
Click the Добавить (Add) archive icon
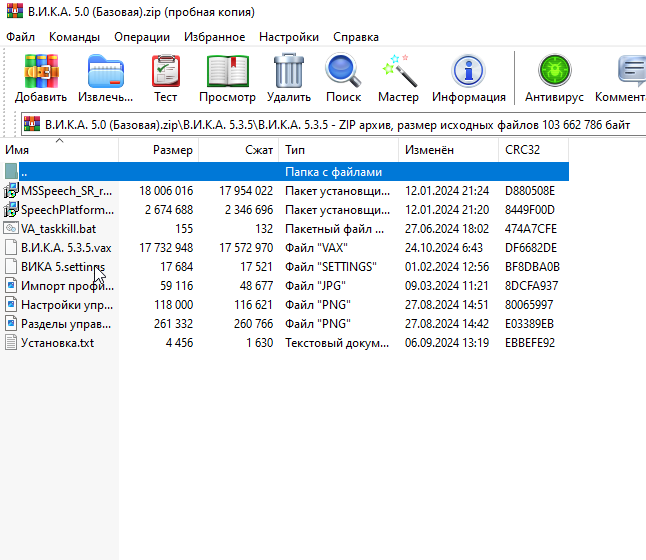pos(41,71)
